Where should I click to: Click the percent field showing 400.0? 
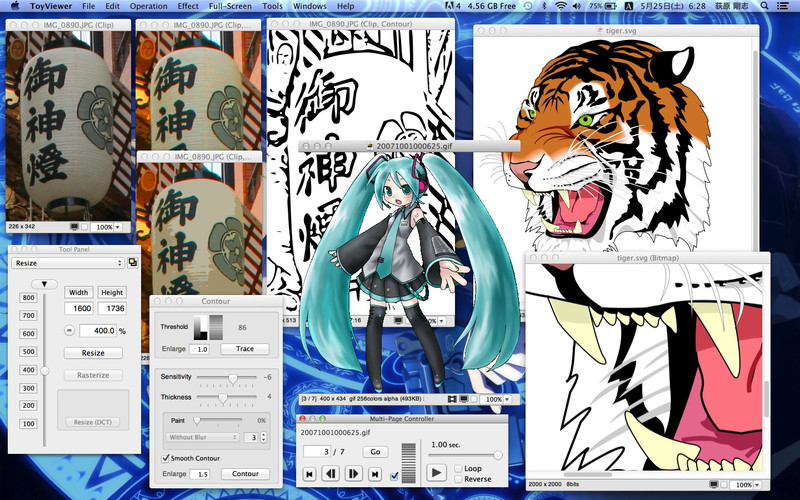[x=98, y=331]
